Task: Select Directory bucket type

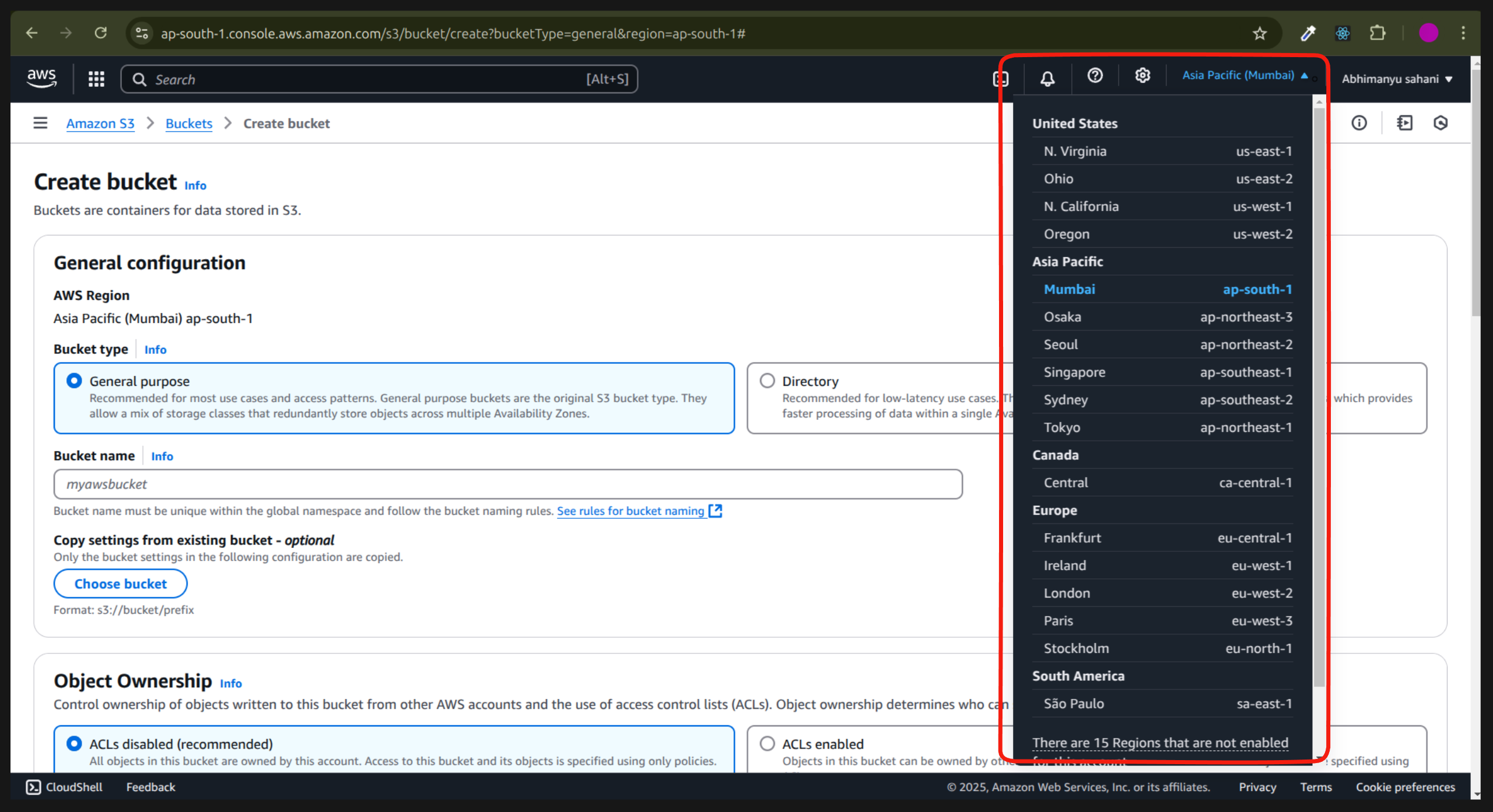Action: click(x=767, y=381)
